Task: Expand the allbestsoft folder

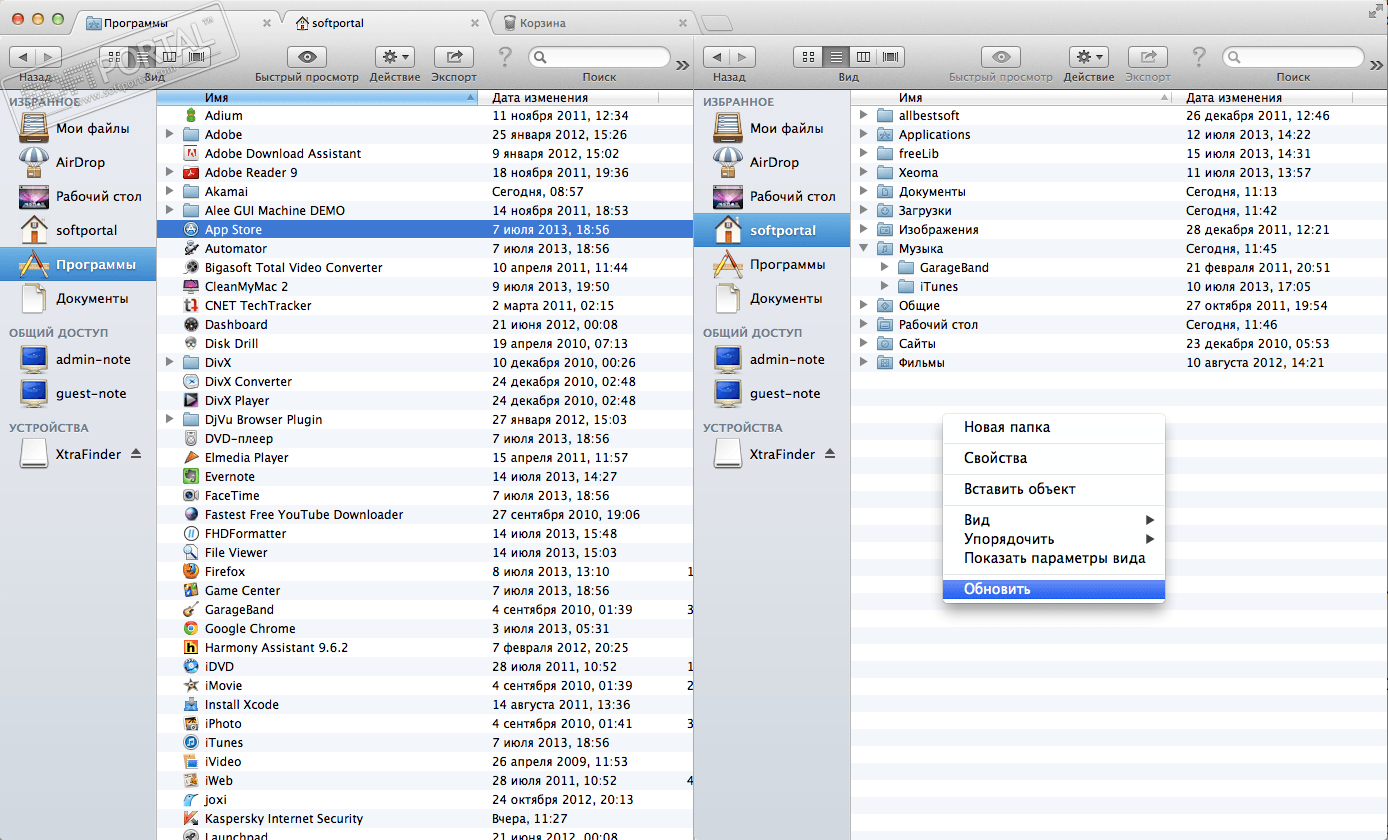Action: (x=863, y=116)
